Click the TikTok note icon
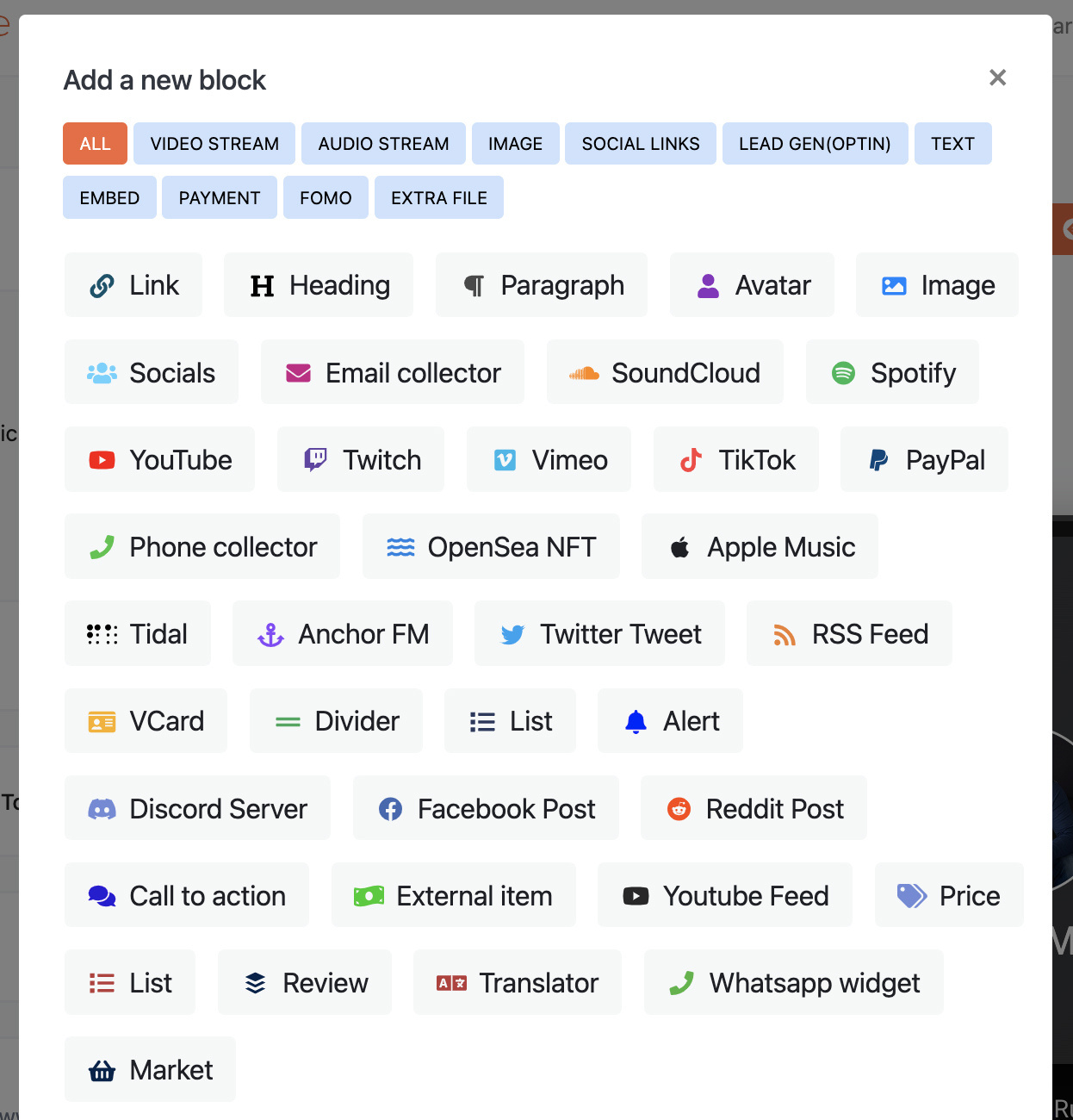 click(691, 460)
